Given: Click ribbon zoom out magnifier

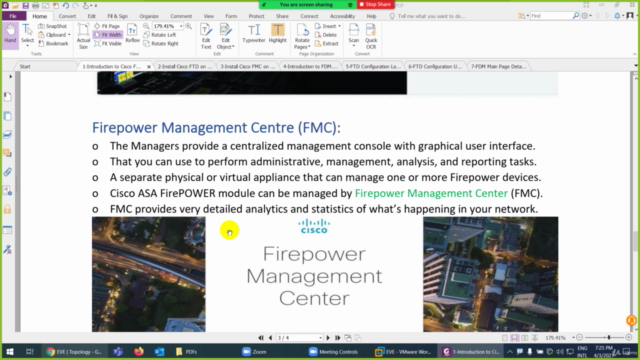Looking at the screenshot, I should tap(146, 26).
